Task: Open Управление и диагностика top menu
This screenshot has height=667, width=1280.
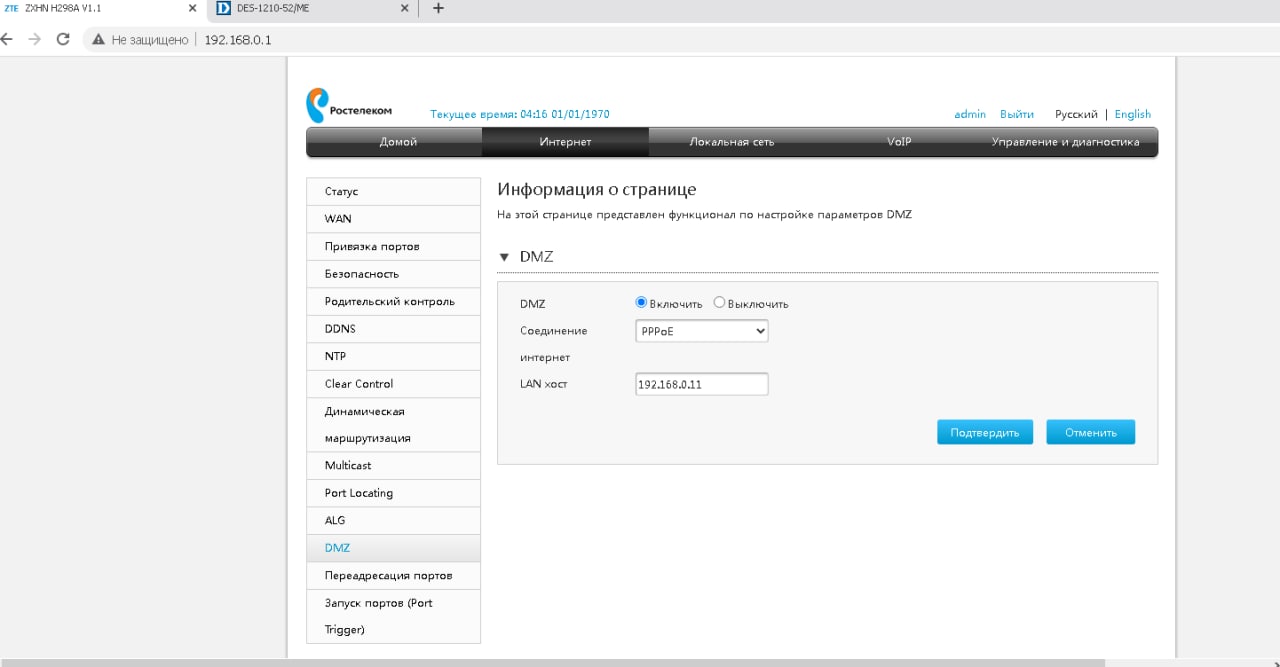Action: 1065,142
